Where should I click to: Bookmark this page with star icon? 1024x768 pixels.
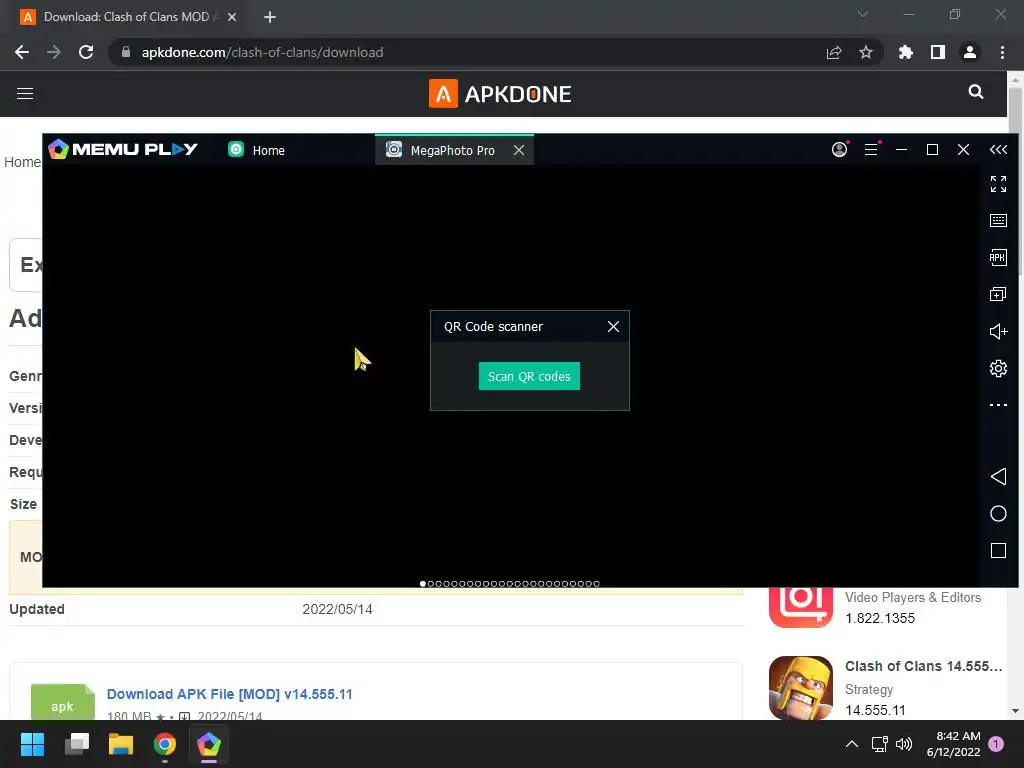click(x=866, y=52)
